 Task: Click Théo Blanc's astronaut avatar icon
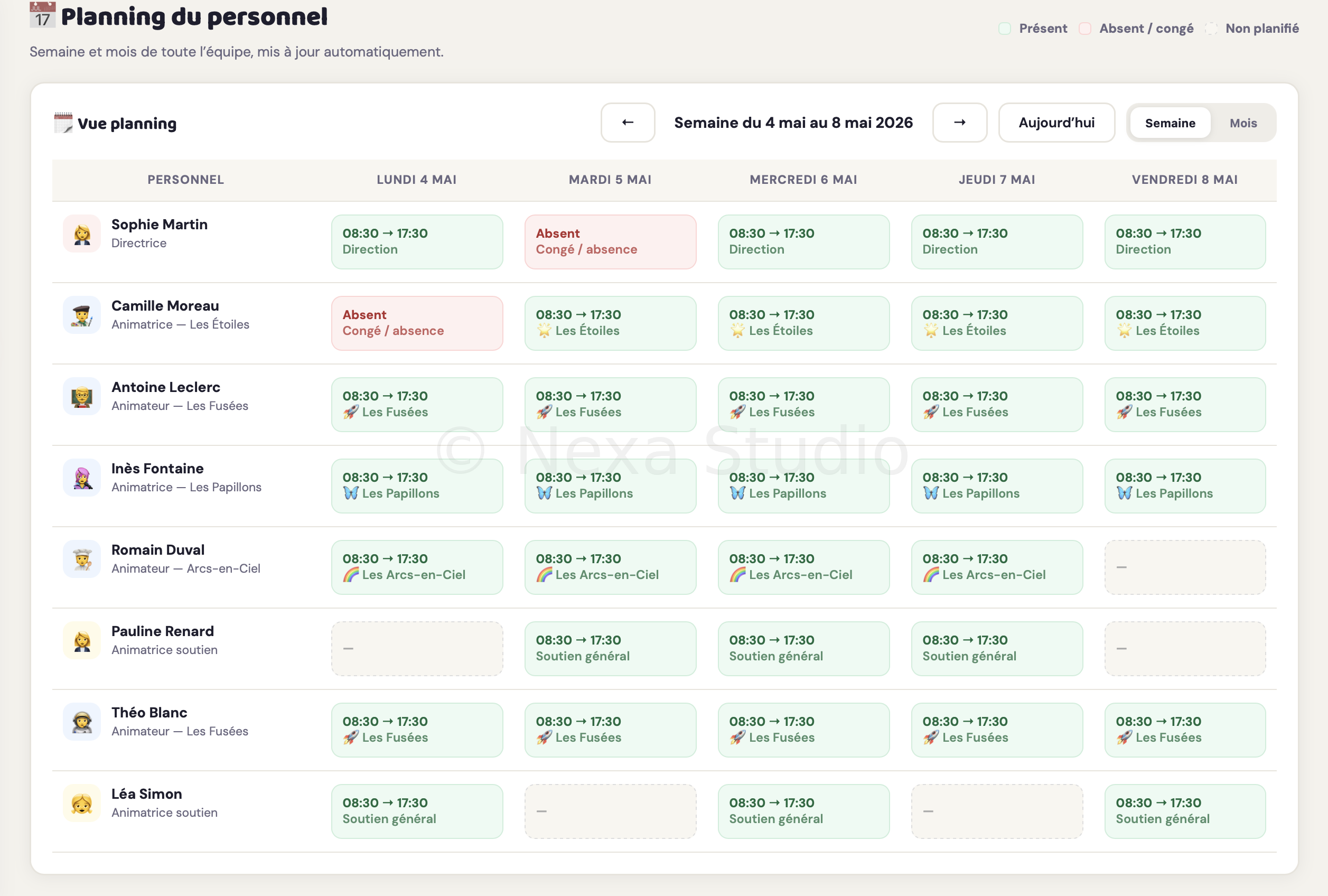[82, 722]
